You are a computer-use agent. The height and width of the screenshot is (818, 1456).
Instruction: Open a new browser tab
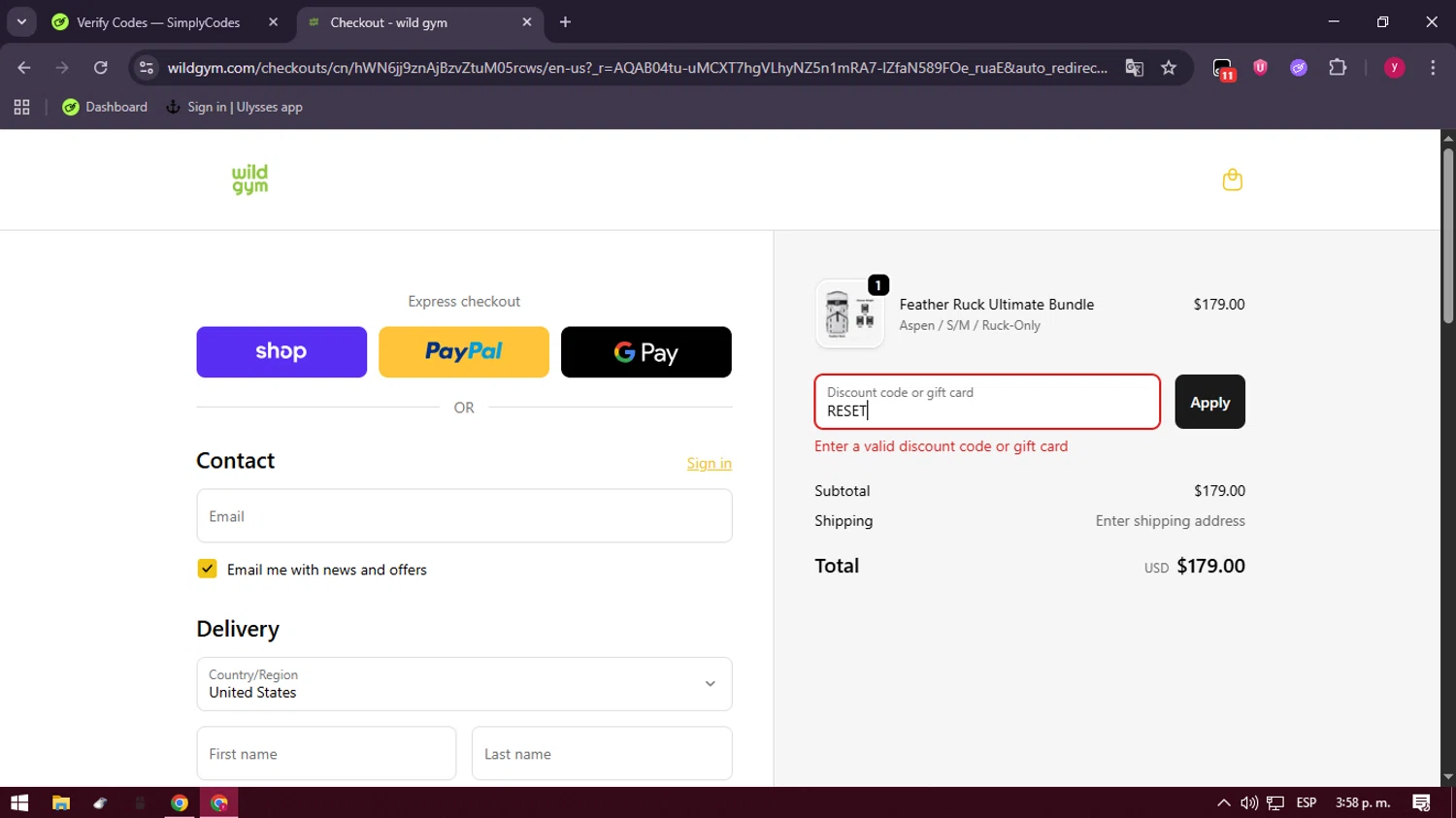(565, 22)
